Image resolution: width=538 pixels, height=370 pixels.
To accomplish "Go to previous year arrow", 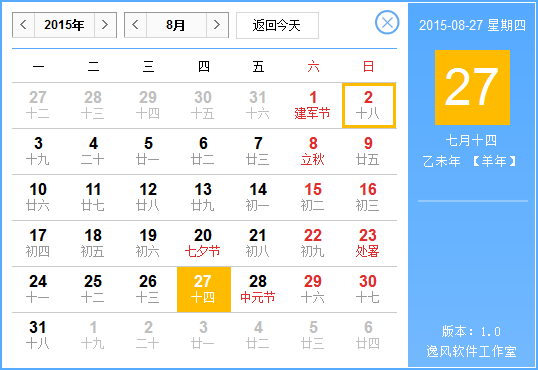I will tap(23, 25).
